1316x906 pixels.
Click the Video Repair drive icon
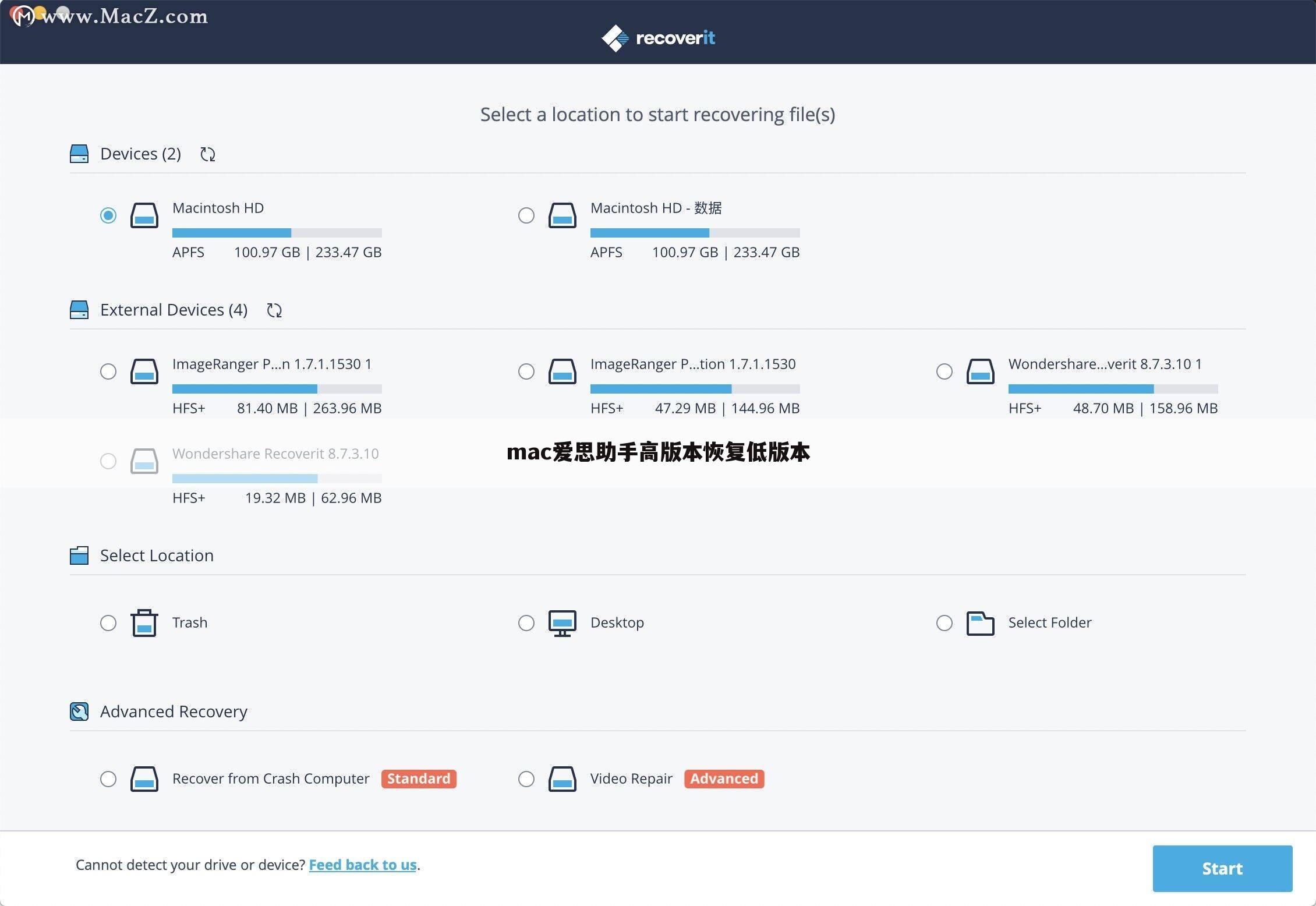coord(563,779)
